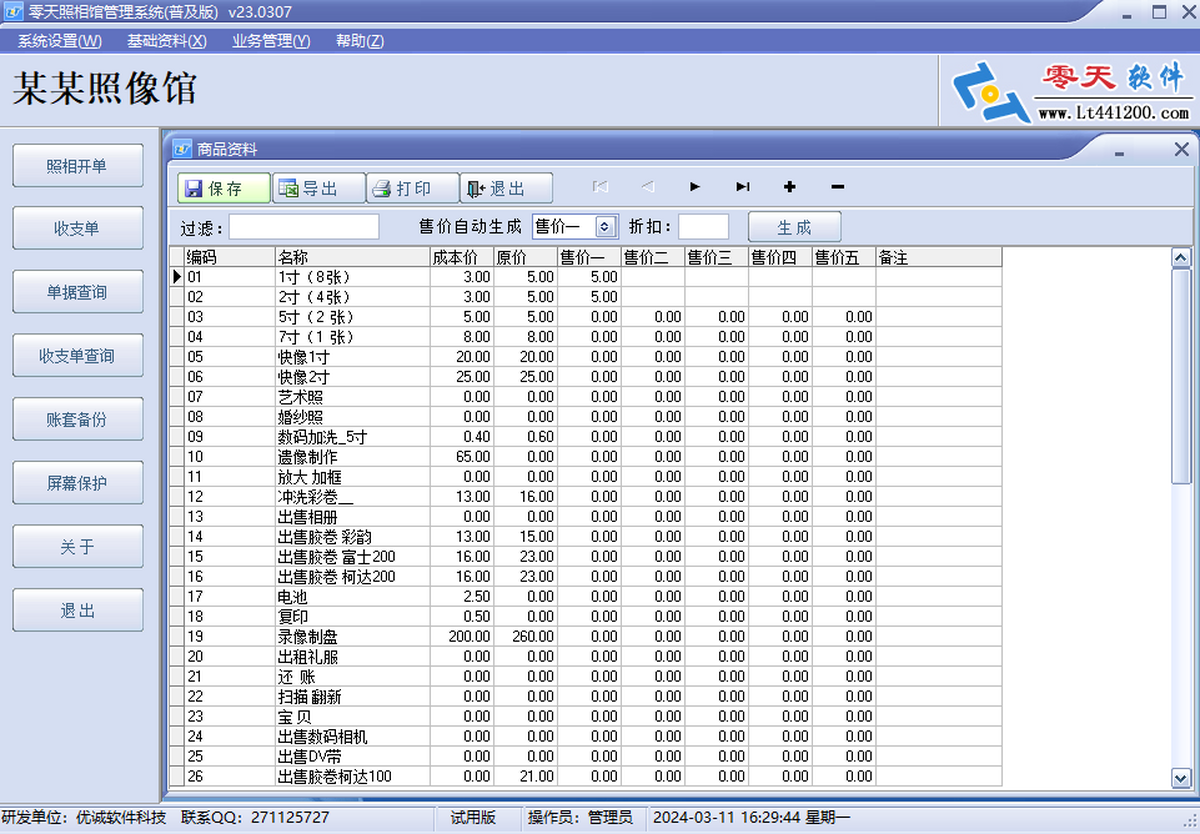Click the 生成 generate button
This screenshot has width=1200, height=834.
pos(795,227)
